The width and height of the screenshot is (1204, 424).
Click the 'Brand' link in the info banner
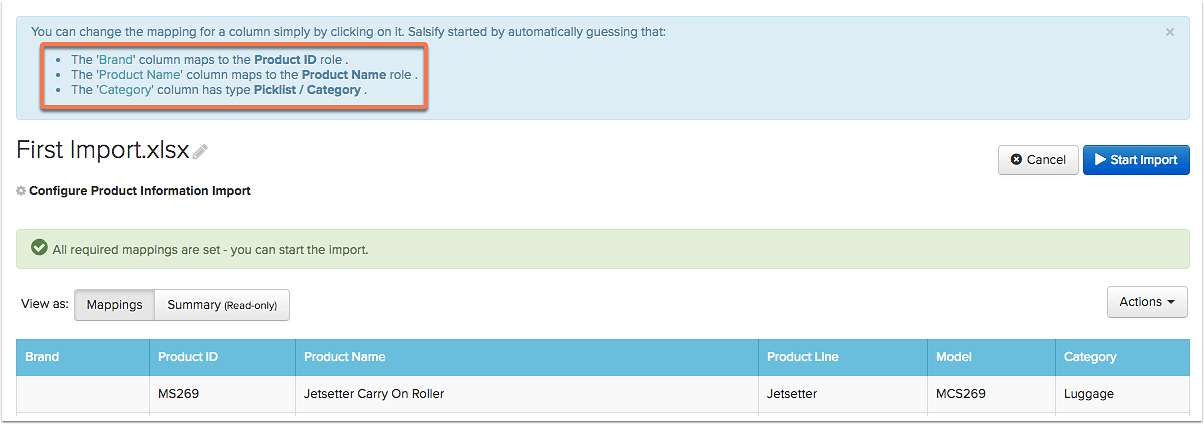[116, 60]
